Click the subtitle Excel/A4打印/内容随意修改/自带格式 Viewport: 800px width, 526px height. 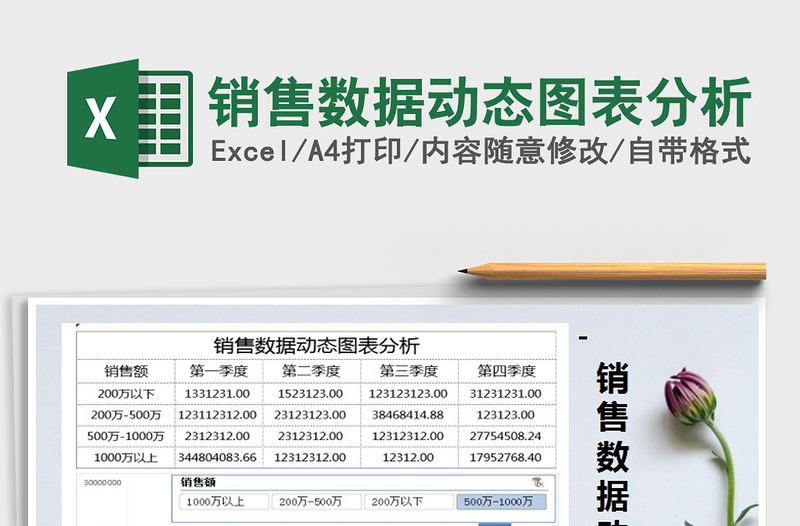(481, 151)
